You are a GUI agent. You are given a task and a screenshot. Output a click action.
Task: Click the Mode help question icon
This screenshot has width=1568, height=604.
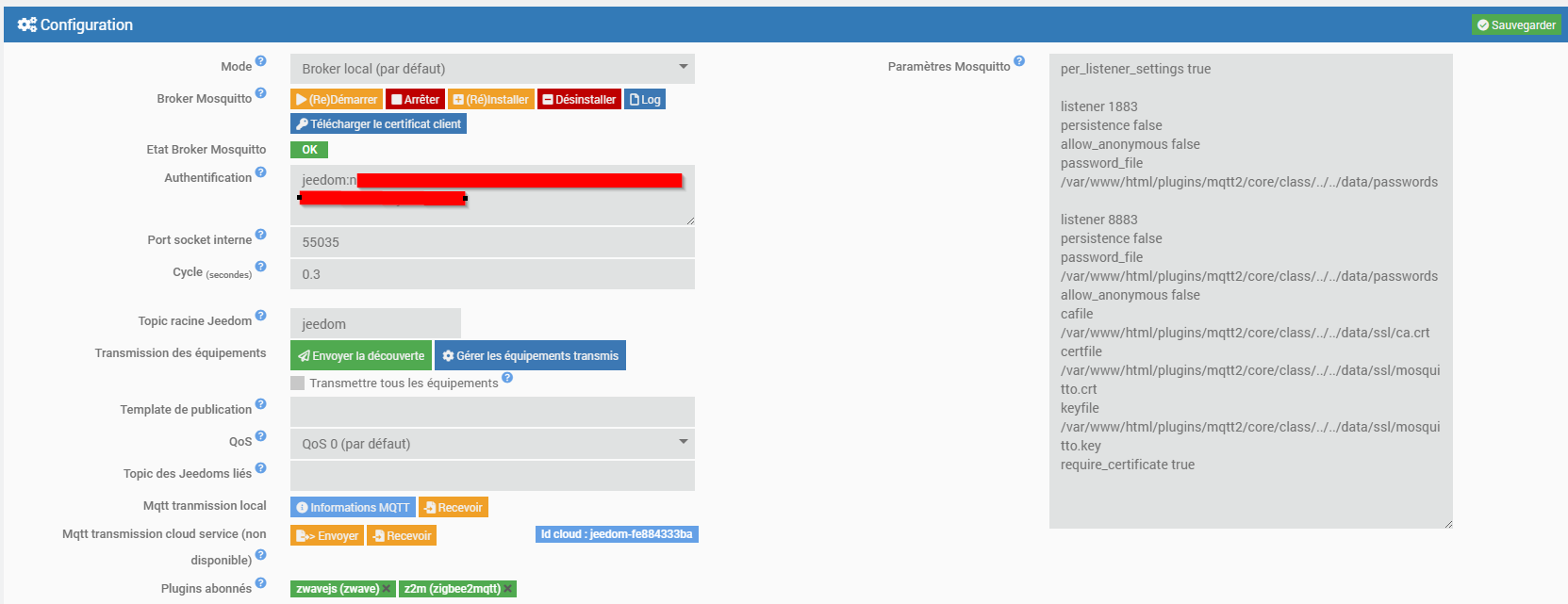click(x=261, y=60)
